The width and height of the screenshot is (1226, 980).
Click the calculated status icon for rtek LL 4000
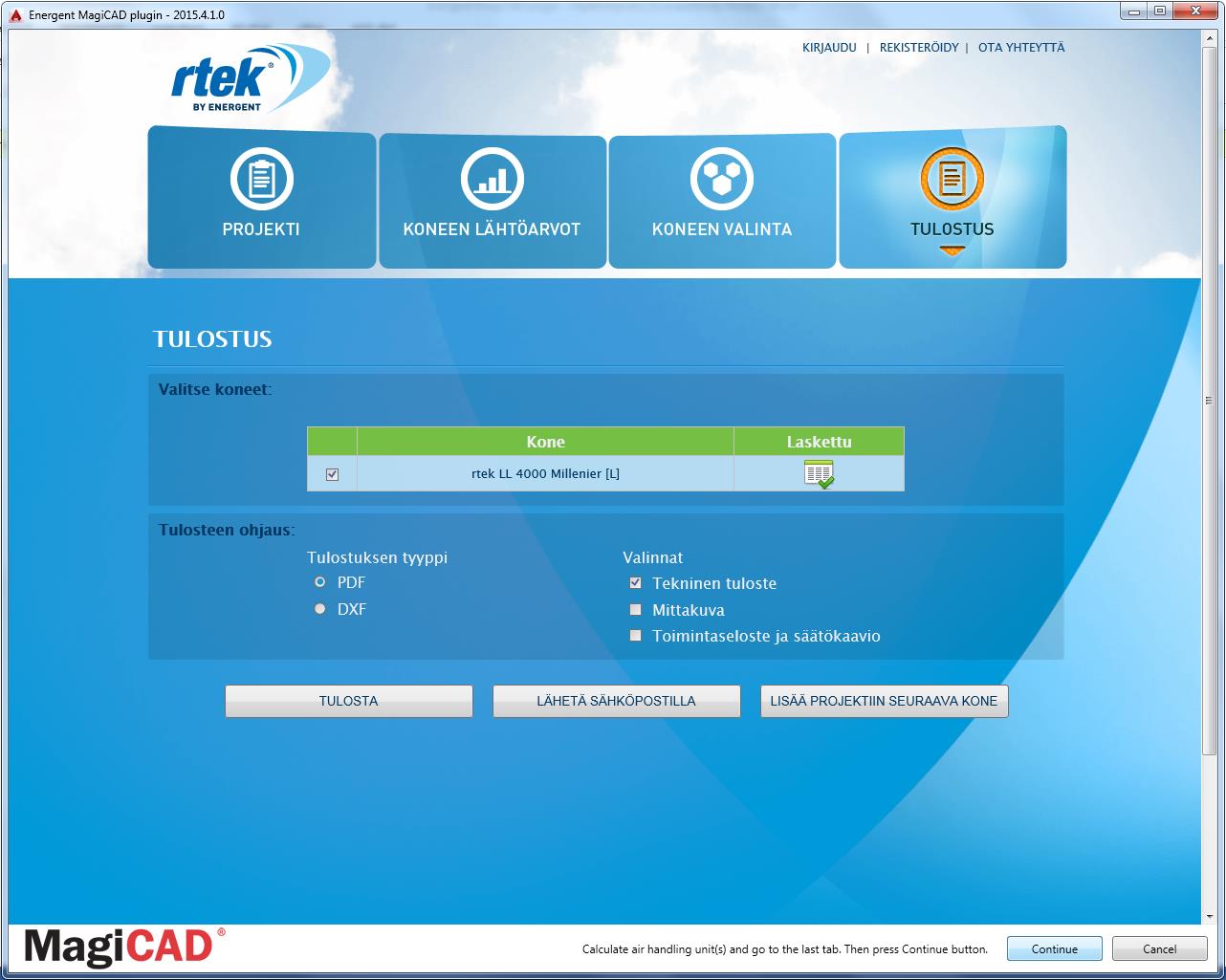(819, 474)
